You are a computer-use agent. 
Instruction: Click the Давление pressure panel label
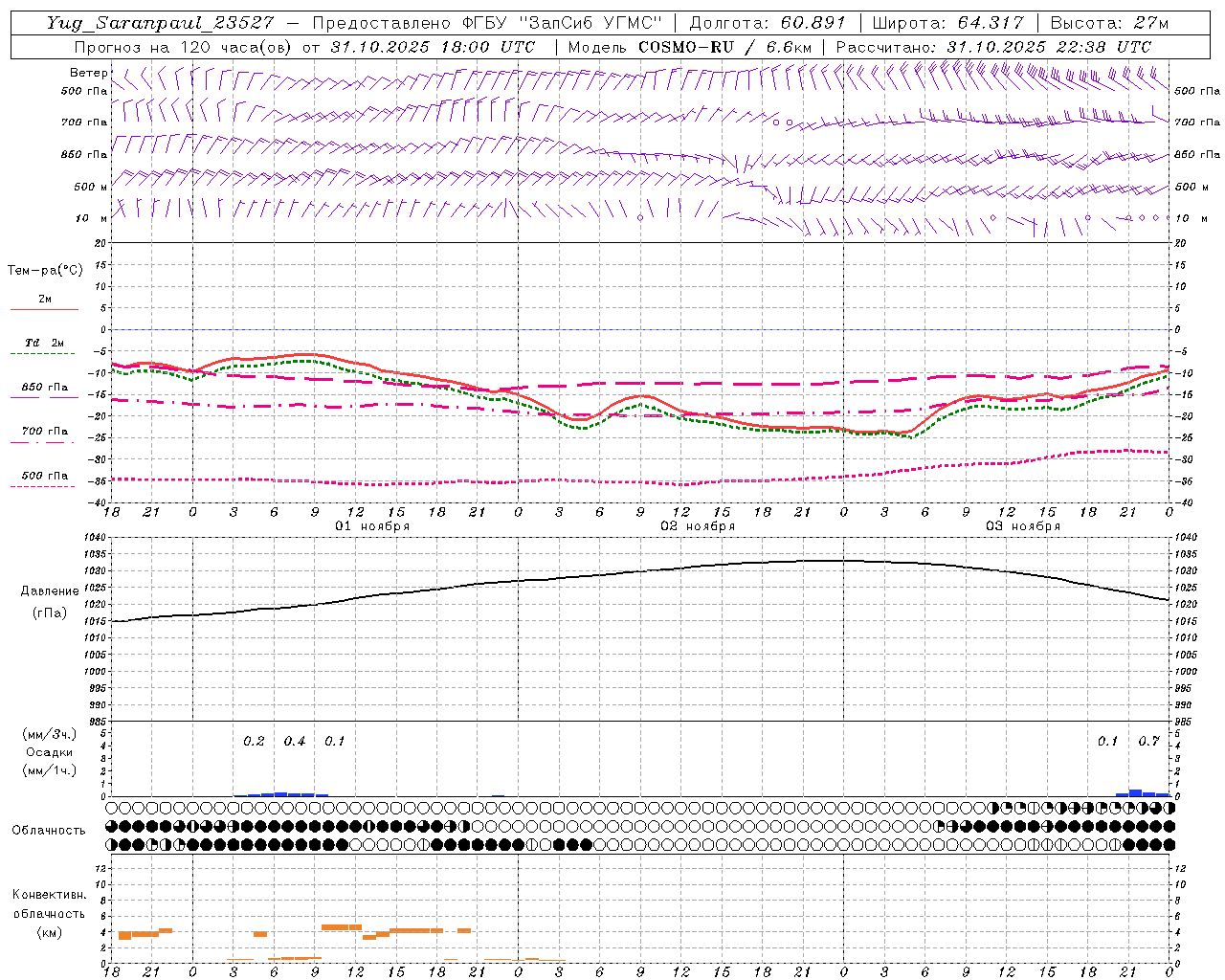pyautogui.click(x=49, y=591)
